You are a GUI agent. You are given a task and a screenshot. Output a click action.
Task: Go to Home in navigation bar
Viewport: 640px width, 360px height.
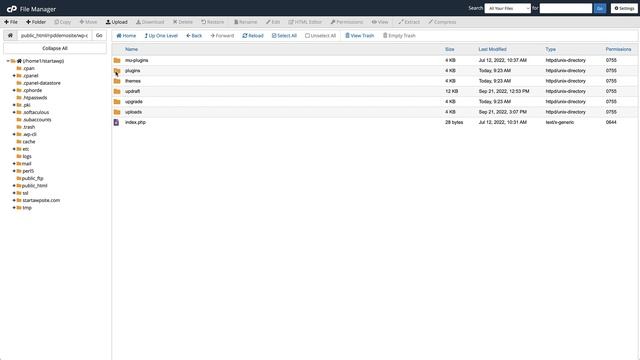point(126,36)
